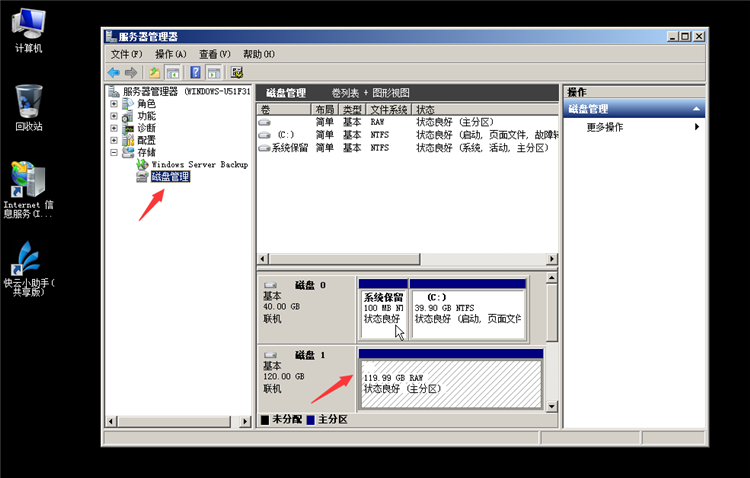Expand the 诊断 tree node
This screenshot has height=478, width=750.
click(x=114, y=128)
